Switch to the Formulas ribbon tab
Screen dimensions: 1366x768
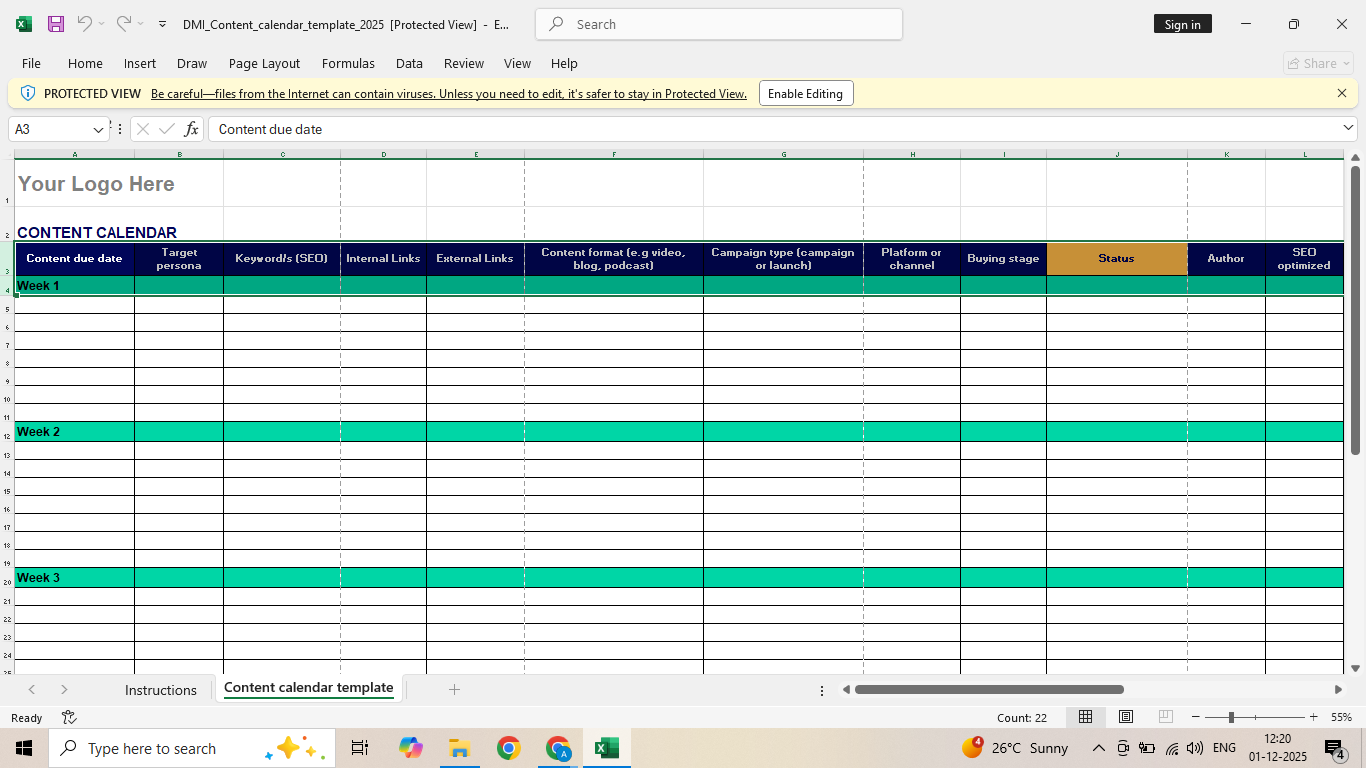(x=348, y=63)
